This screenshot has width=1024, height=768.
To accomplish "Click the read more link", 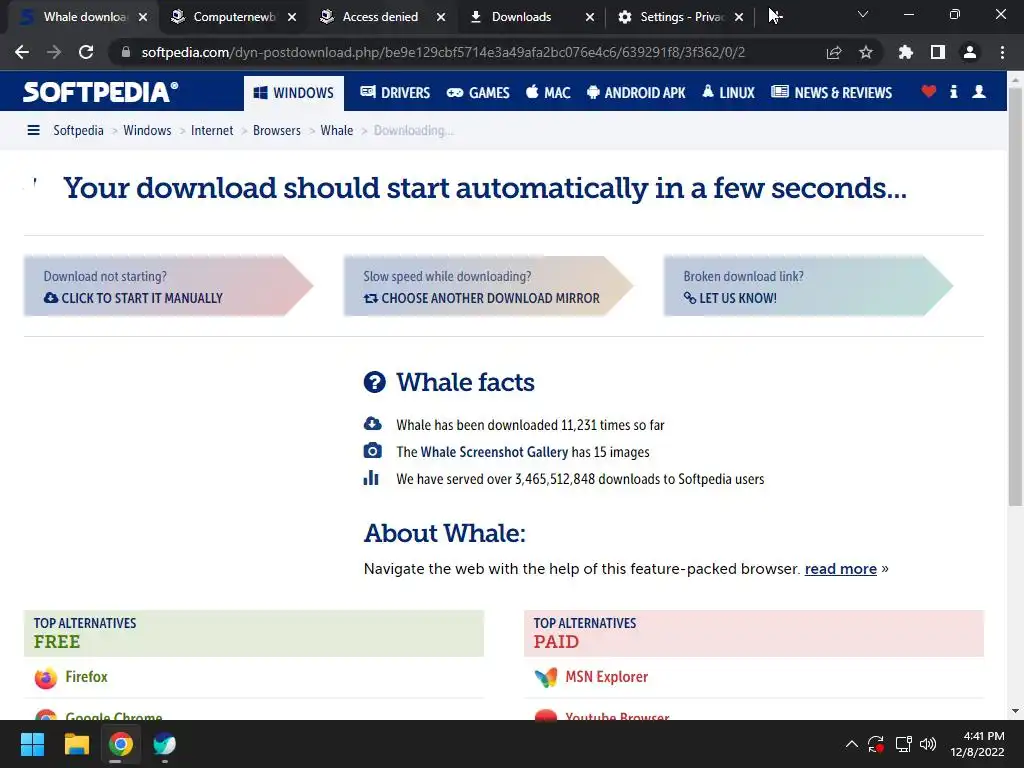I will 840,569.
